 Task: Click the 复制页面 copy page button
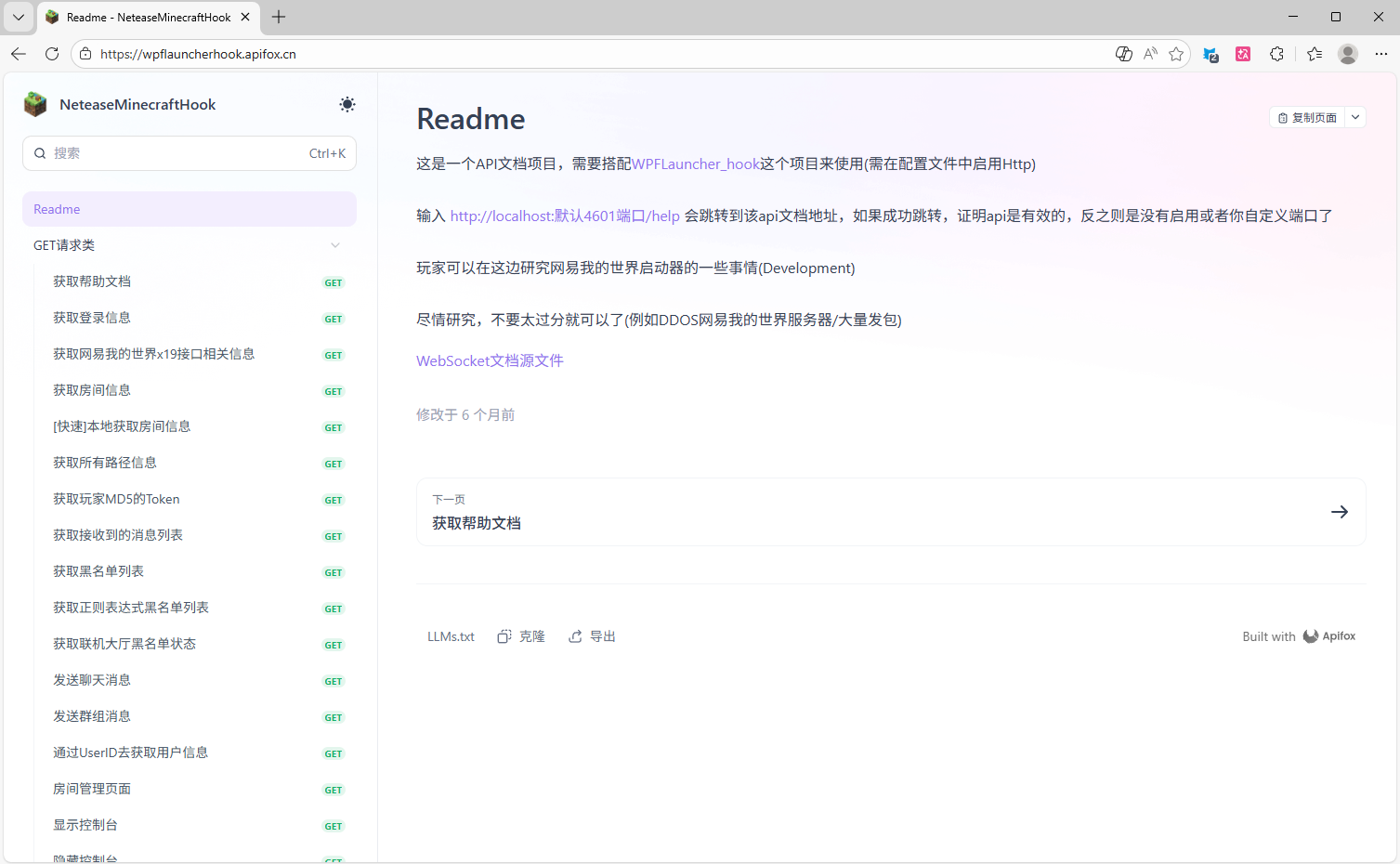pos(1307,118)
